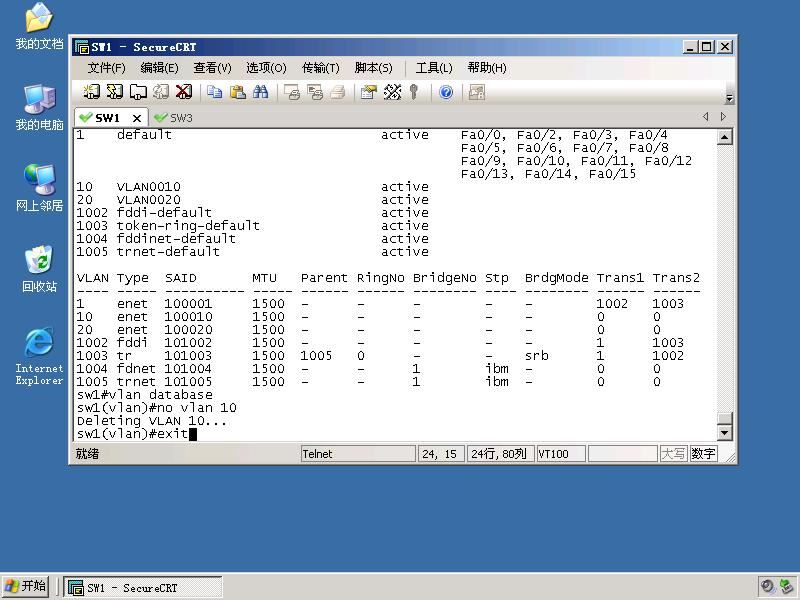Open the 脚本(S) menu

tap(373, 68)
